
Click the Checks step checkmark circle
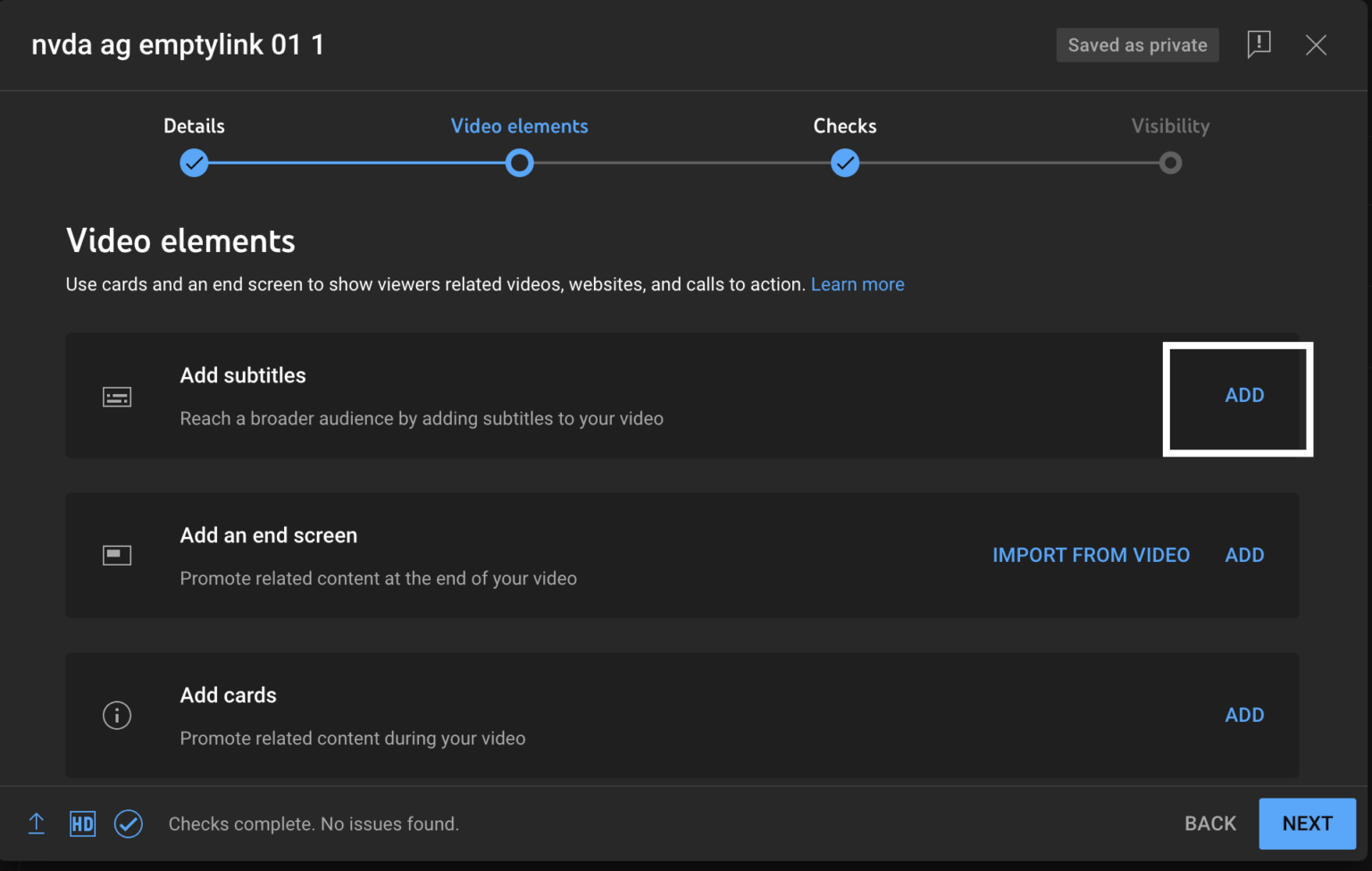844,163
